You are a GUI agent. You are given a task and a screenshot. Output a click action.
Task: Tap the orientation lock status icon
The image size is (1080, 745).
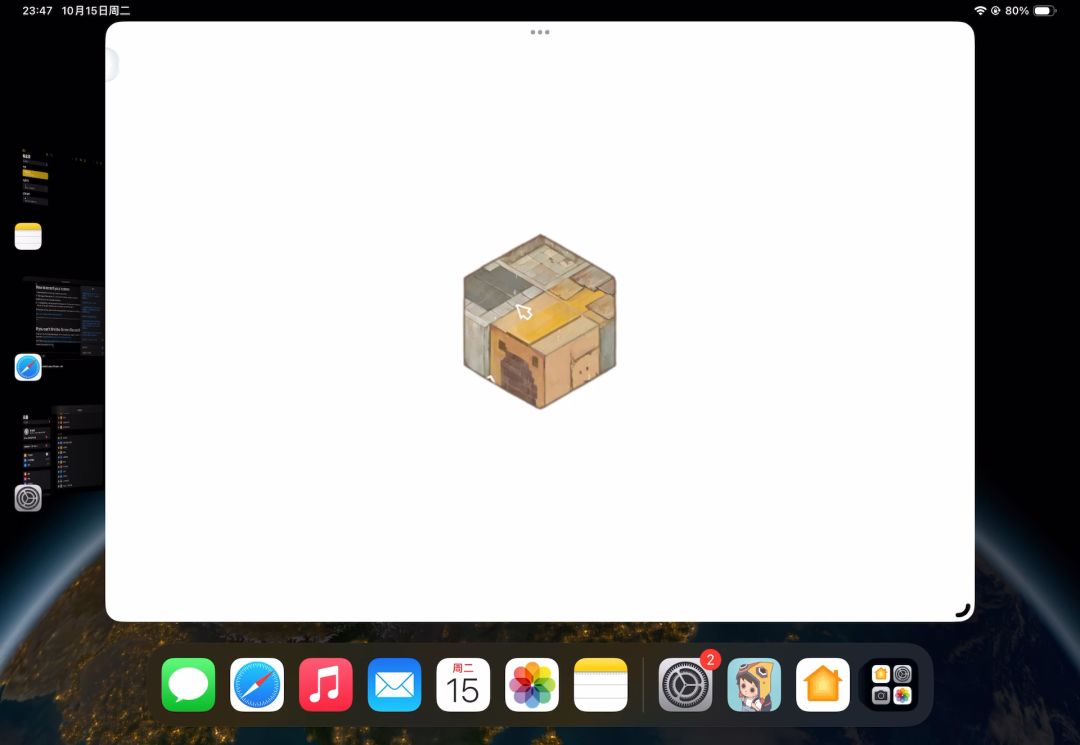click(x=996, y=10)
